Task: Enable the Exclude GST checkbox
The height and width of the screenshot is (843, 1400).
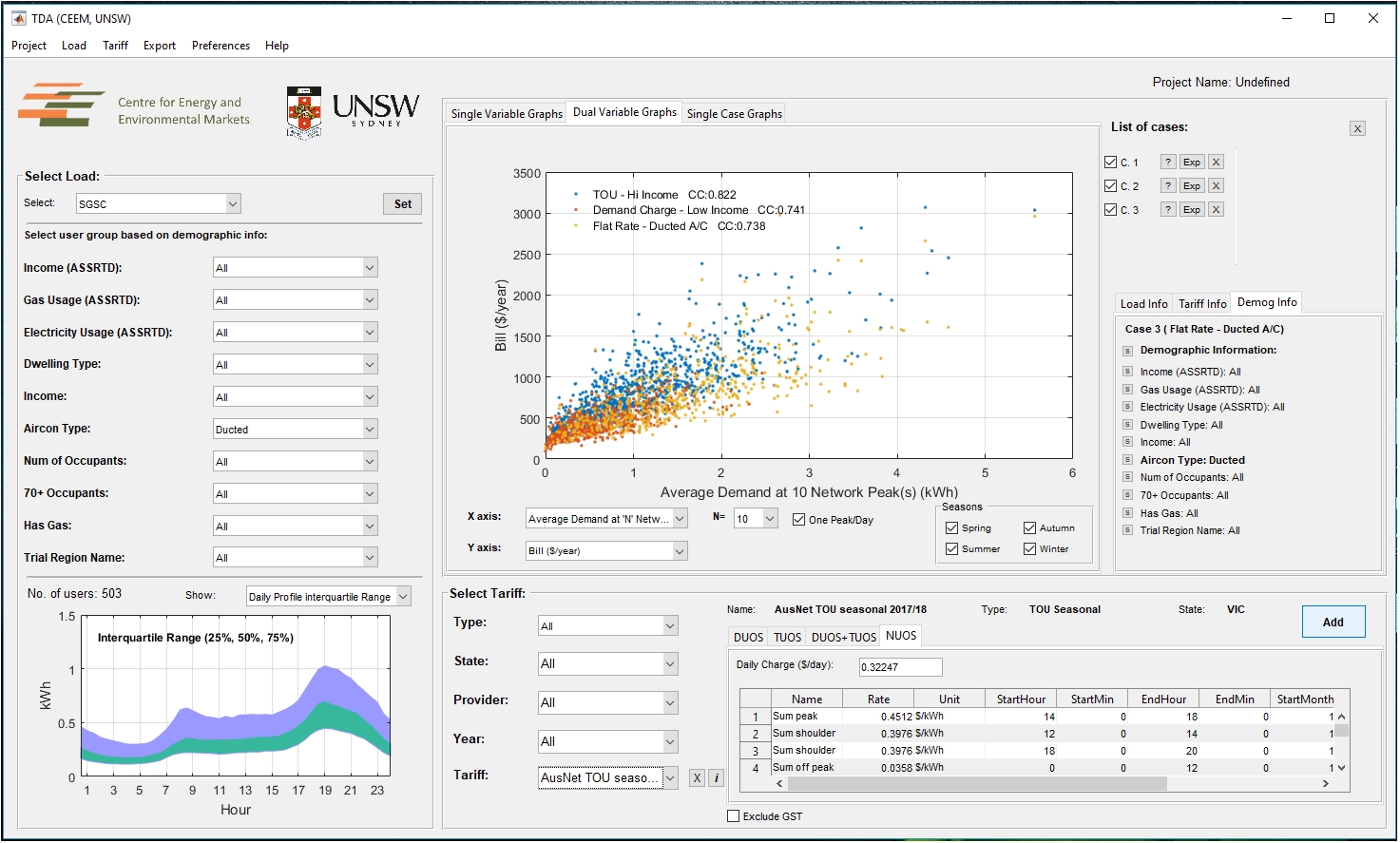Action: point(733,815)
